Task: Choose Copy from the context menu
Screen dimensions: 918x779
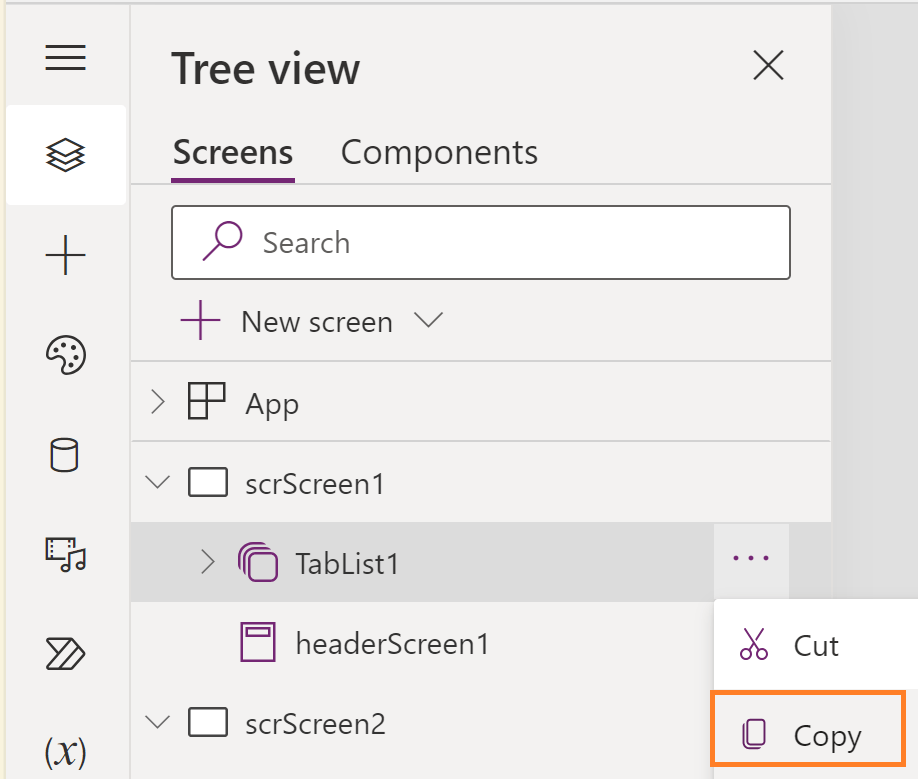Action: [x=807, y=736]
